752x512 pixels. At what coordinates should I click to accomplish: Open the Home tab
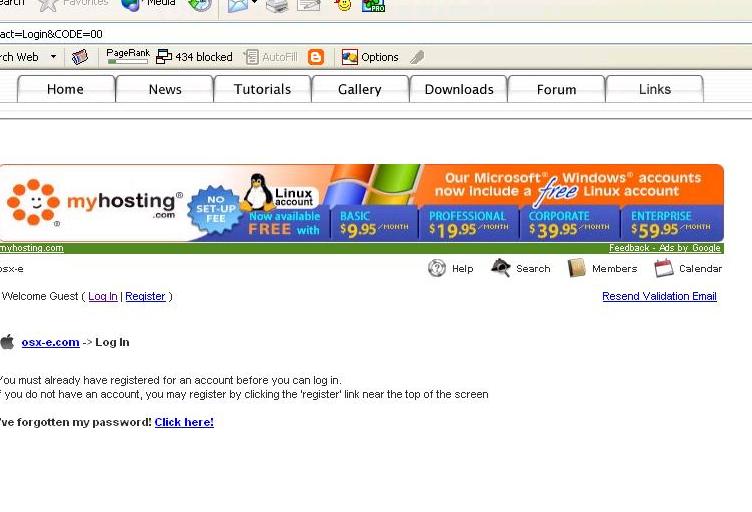[x=66, y=89]
